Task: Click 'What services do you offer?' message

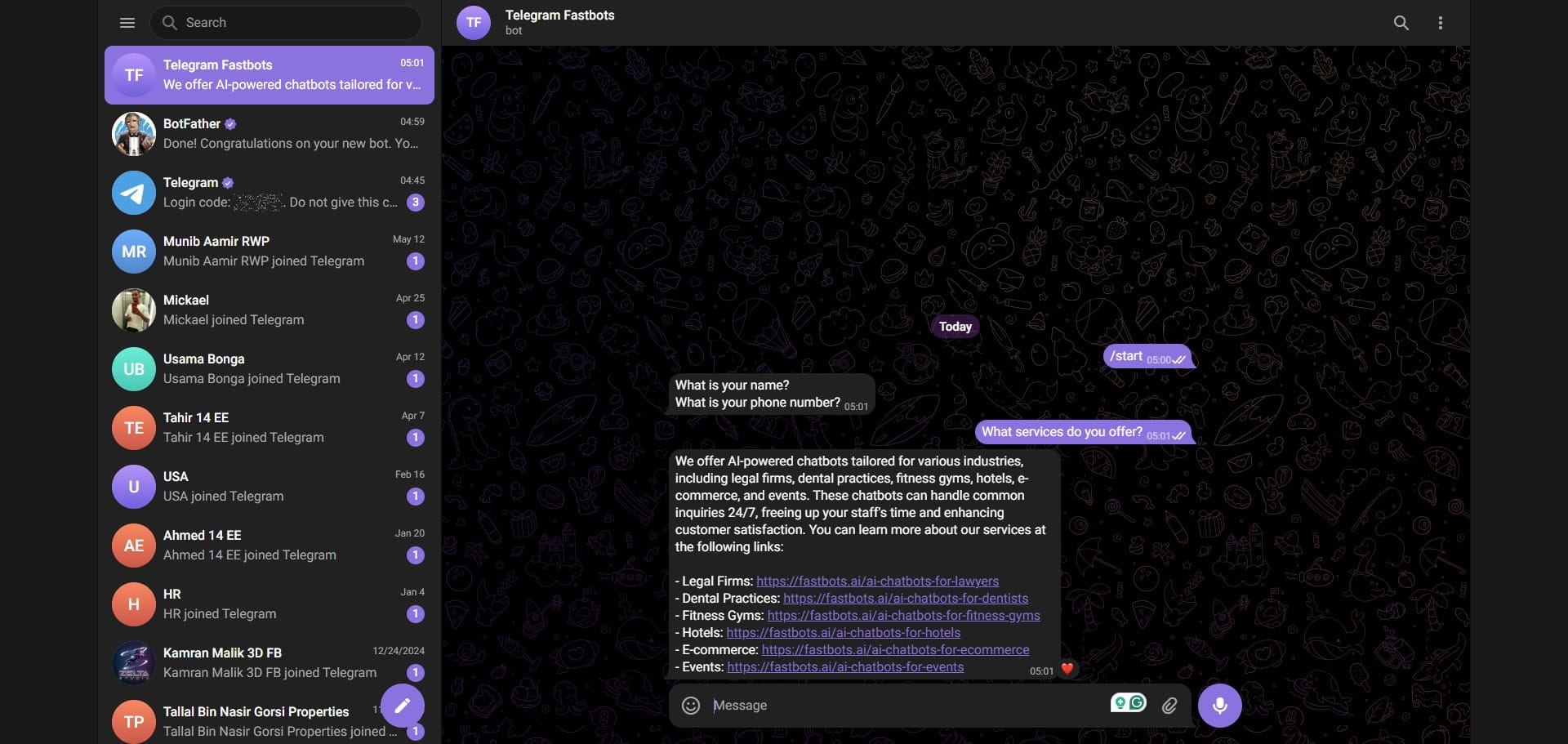Action: (1083, 433)
